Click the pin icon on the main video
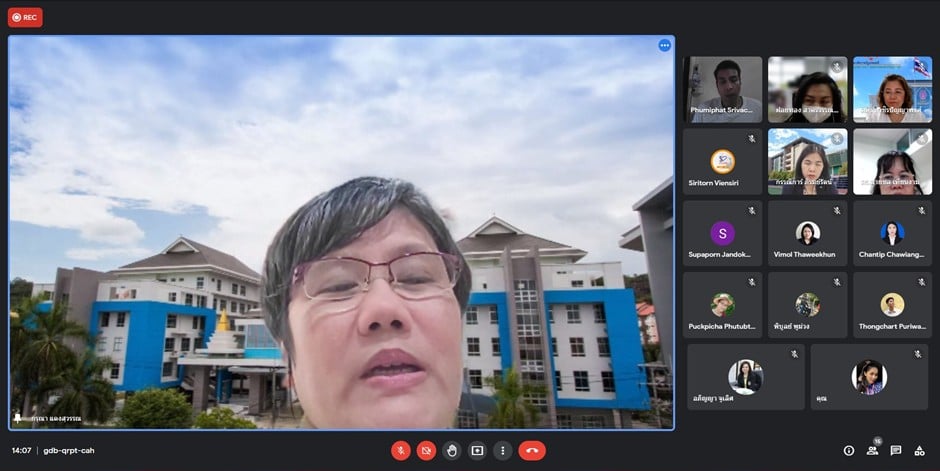 [x=17, y=417]
